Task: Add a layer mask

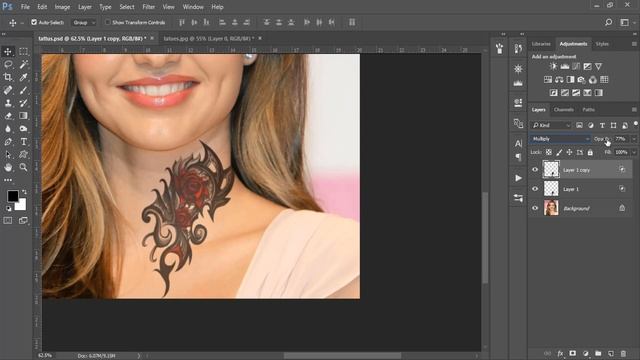Action: tap(573, 353)
